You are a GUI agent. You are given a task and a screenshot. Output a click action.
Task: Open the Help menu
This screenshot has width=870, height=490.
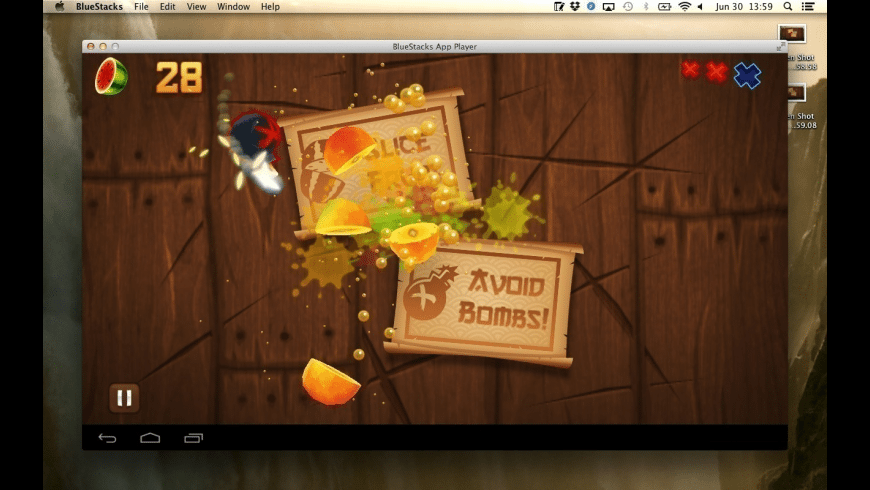[270, 7]
